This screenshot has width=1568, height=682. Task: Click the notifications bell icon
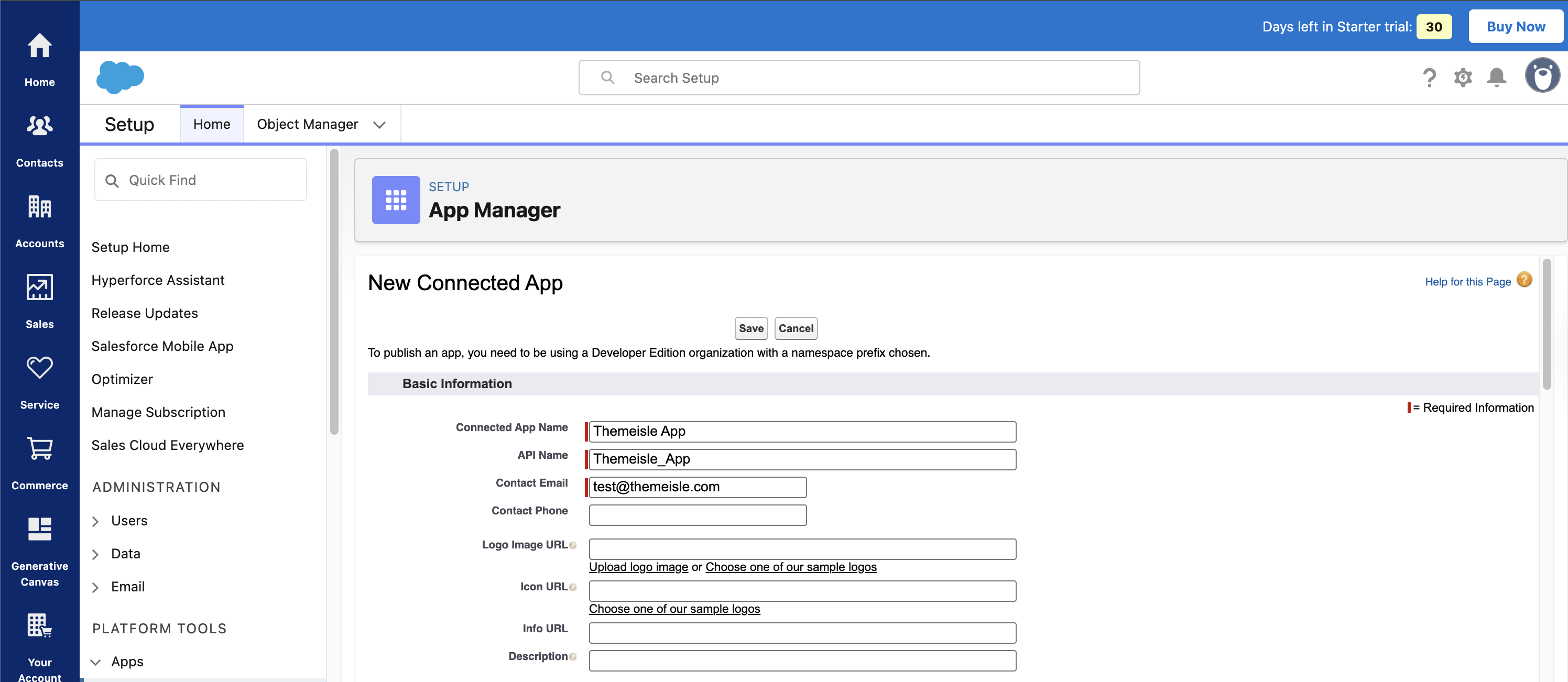1496,78
